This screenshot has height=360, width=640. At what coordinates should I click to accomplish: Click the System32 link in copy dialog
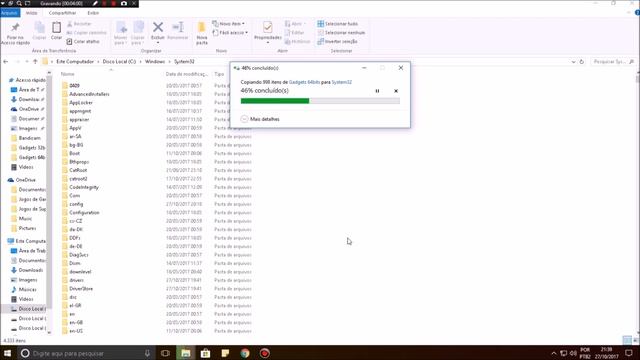342,82
